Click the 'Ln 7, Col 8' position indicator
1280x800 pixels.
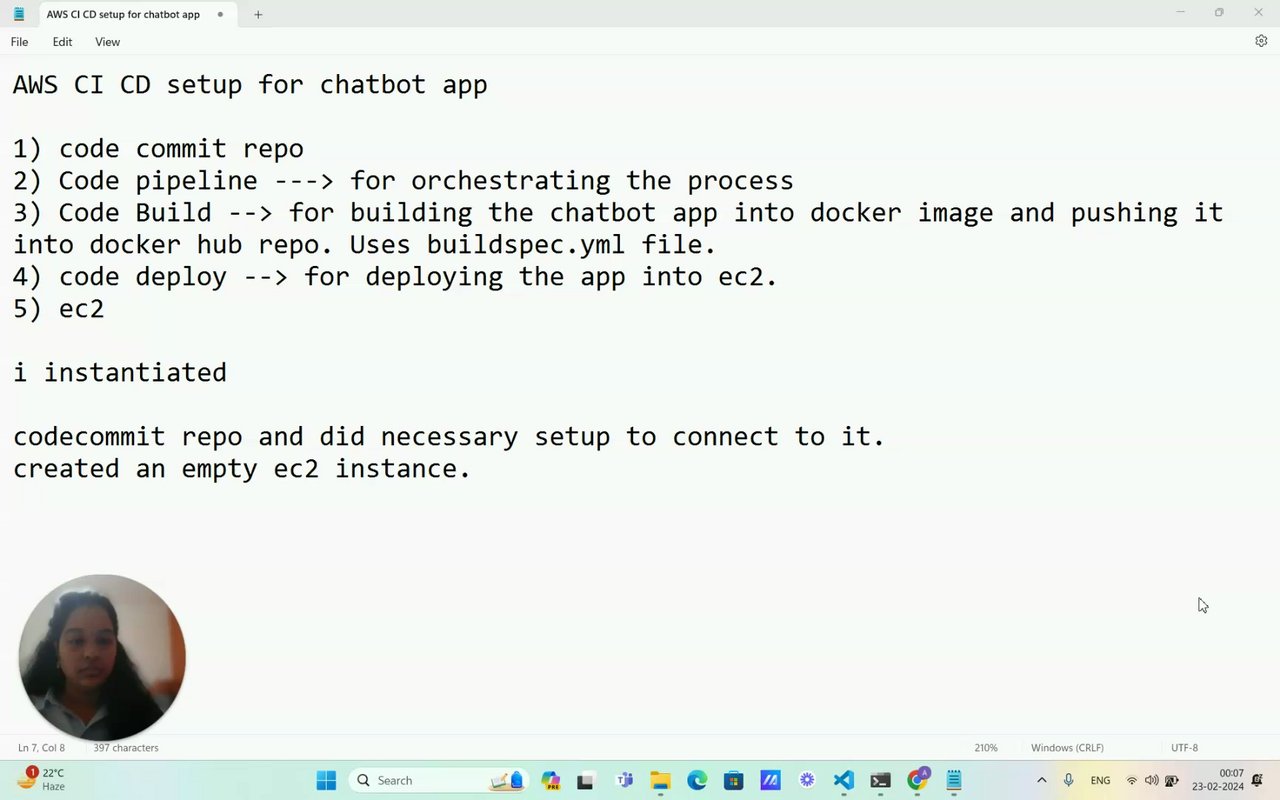tap(41, 748)
